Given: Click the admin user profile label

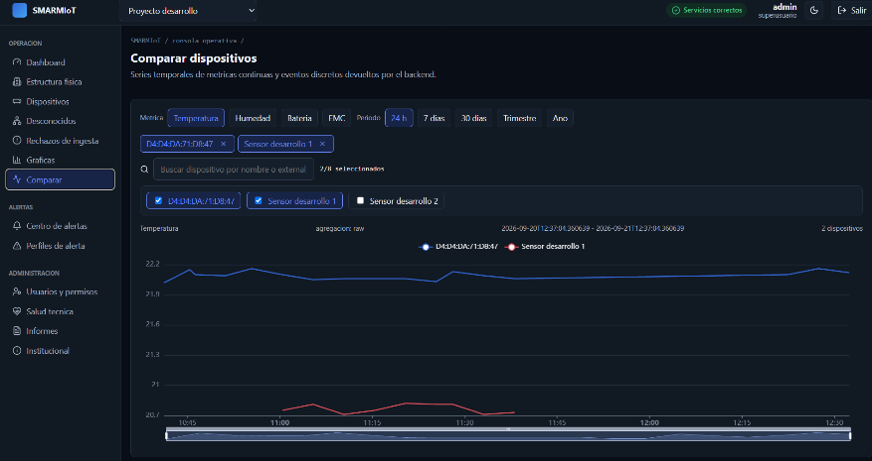Looking at the screenshot, I should tap(777, 10).
